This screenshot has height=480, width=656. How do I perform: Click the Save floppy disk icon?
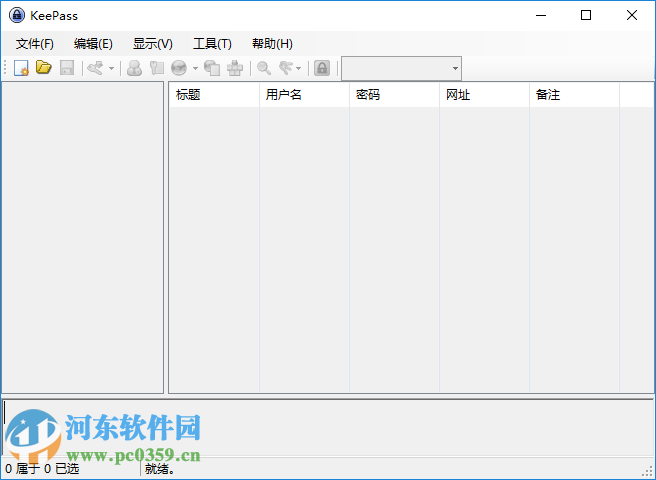tap(67, 68)
